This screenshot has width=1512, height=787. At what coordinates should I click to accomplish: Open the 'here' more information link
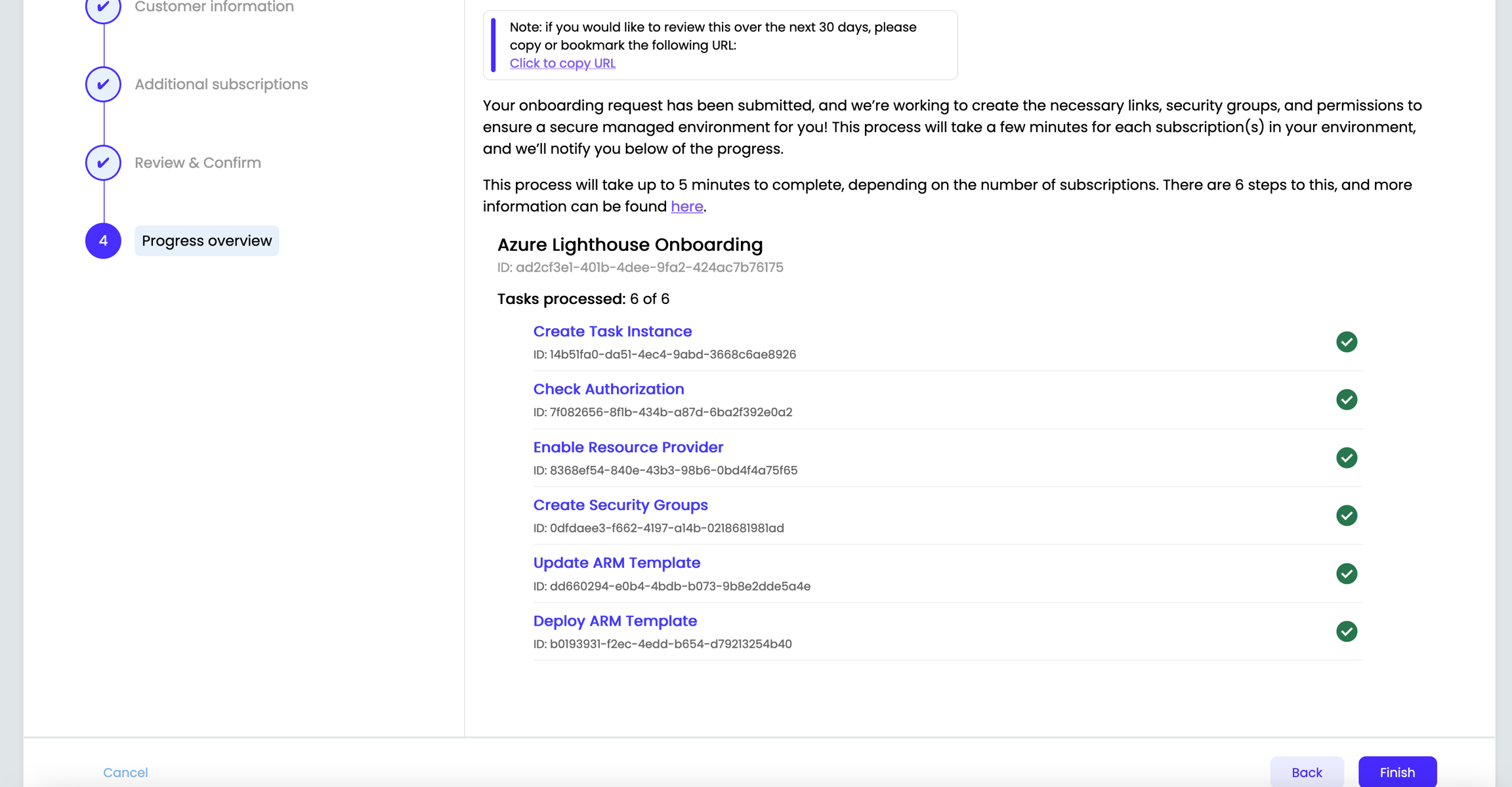tap(686, 207)
